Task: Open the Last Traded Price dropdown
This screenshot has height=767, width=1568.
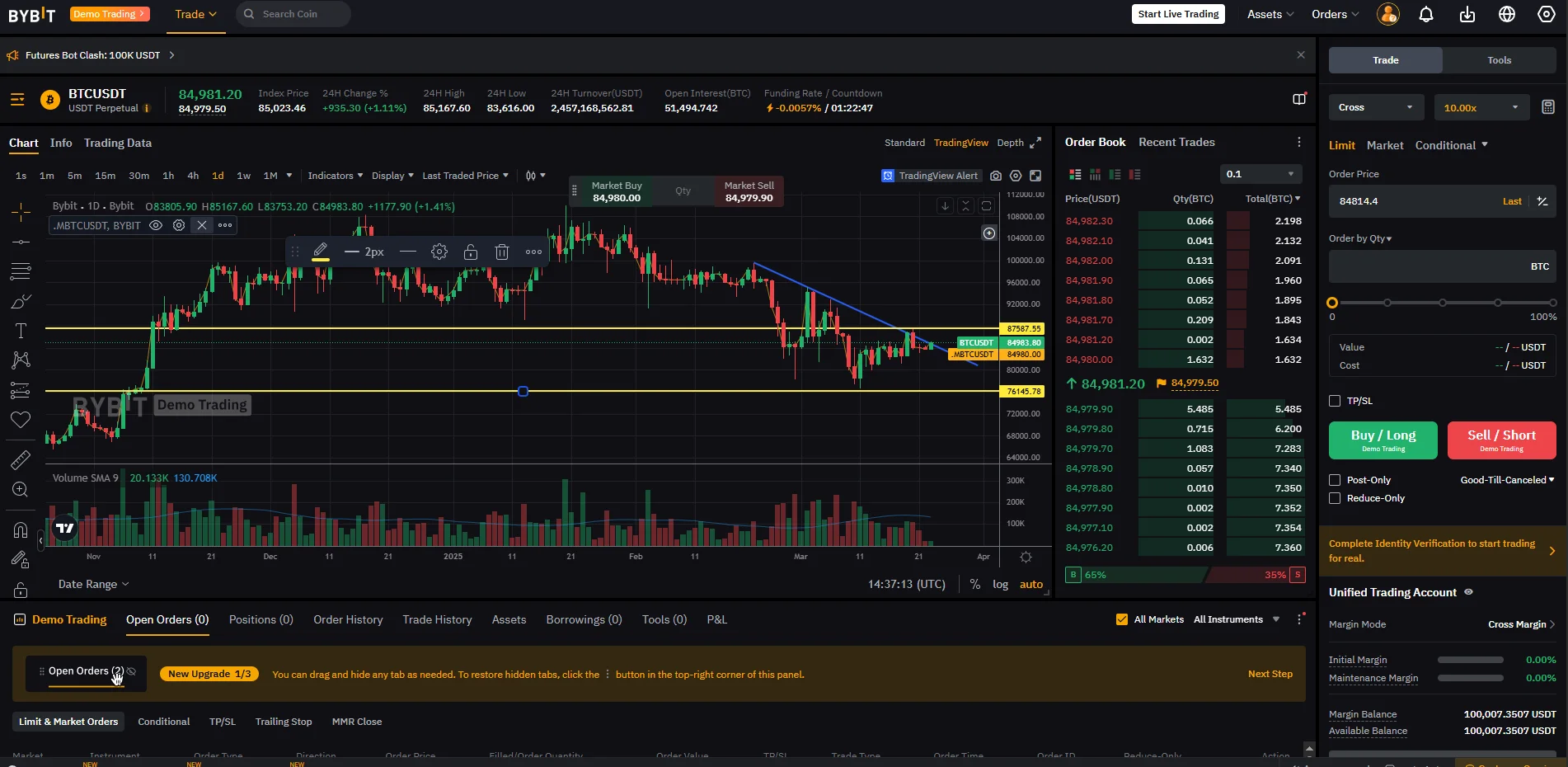Action: pos(466,176)
